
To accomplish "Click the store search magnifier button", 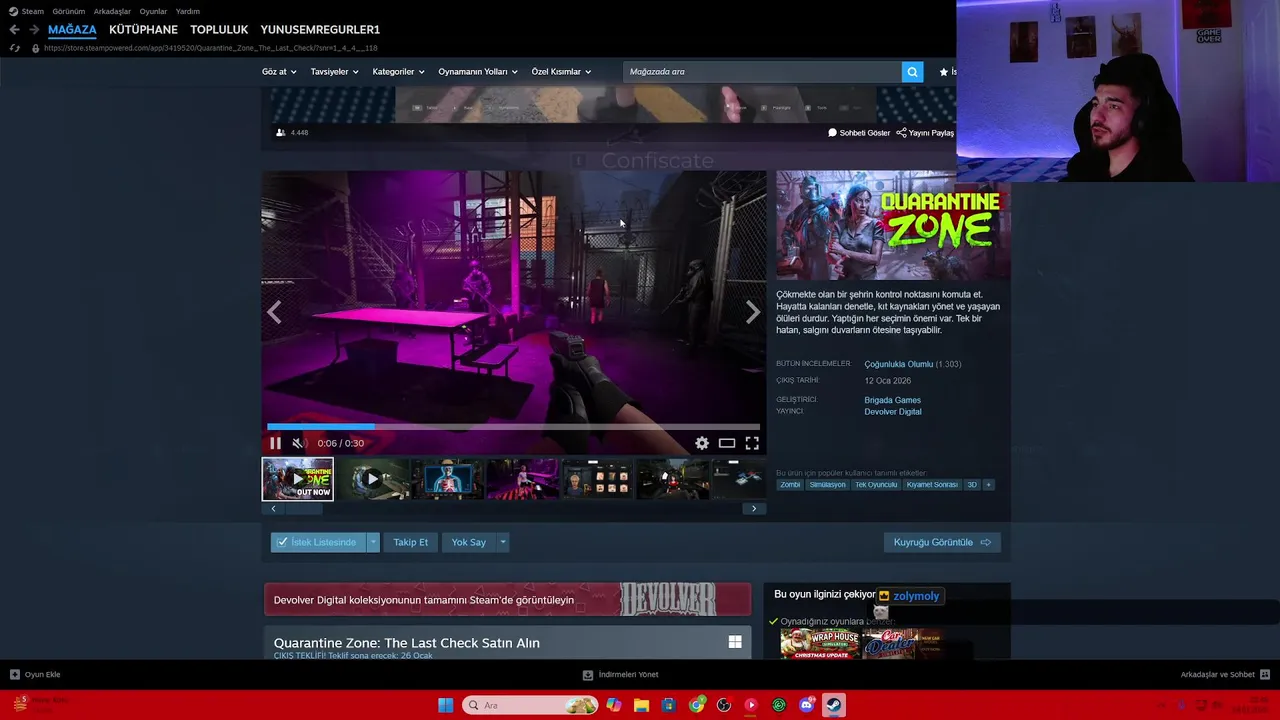I will [912, 72].
